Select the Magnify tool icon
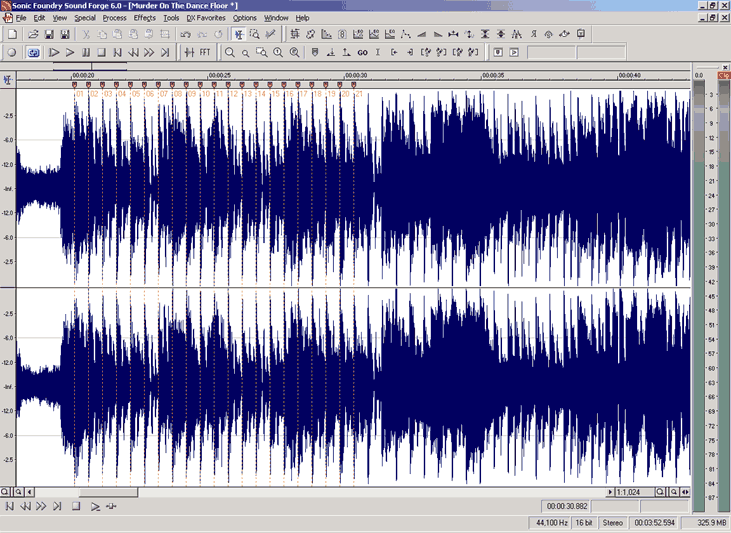The width and height of the screenshot is (731, 533). [x=255, y=34]
